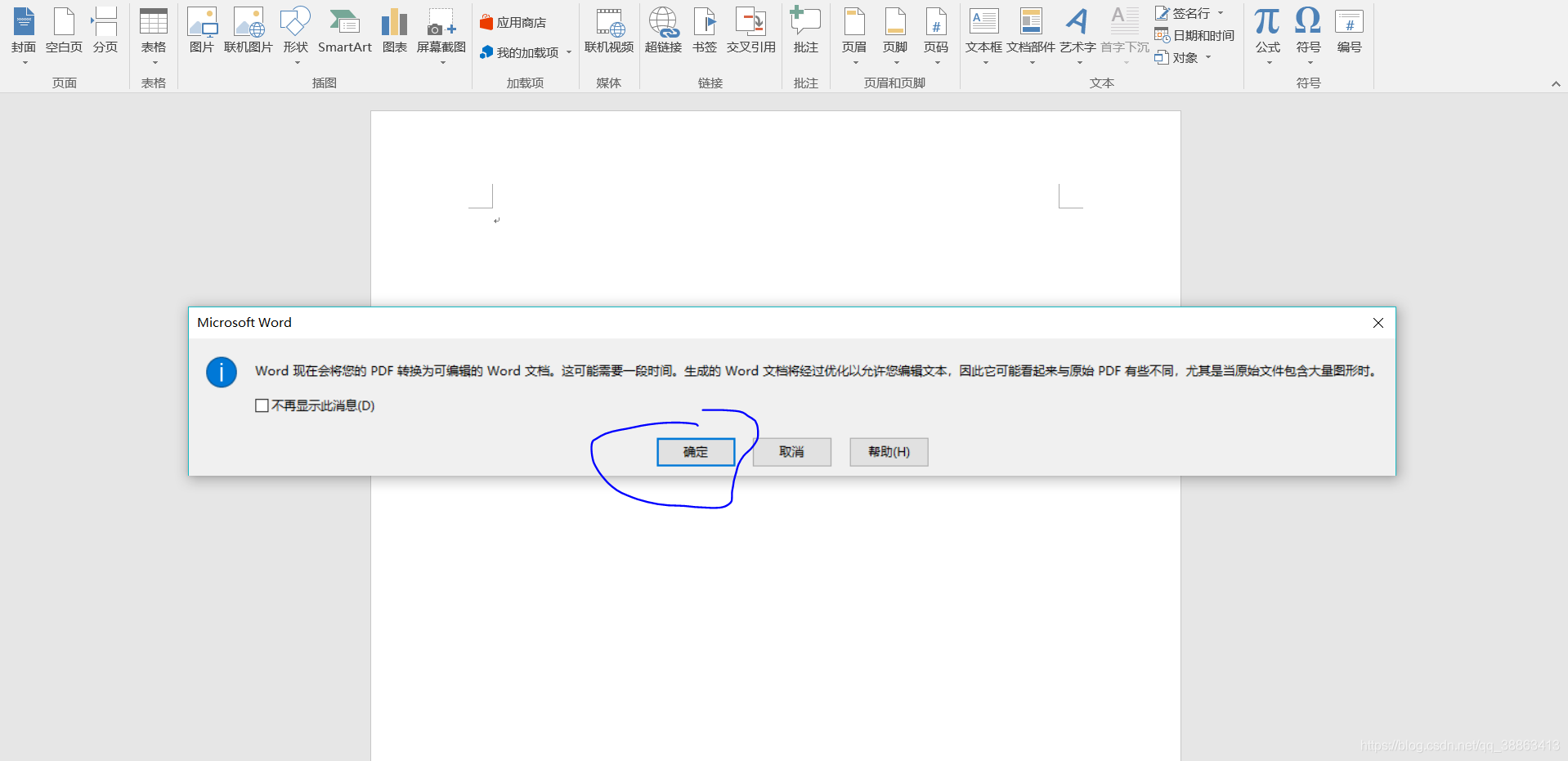The height and width of the screenshot is (761, 1568).
Task: Collapse the ribbon with the chevron
Action: pyautogui.click(x=1556, y=83)
